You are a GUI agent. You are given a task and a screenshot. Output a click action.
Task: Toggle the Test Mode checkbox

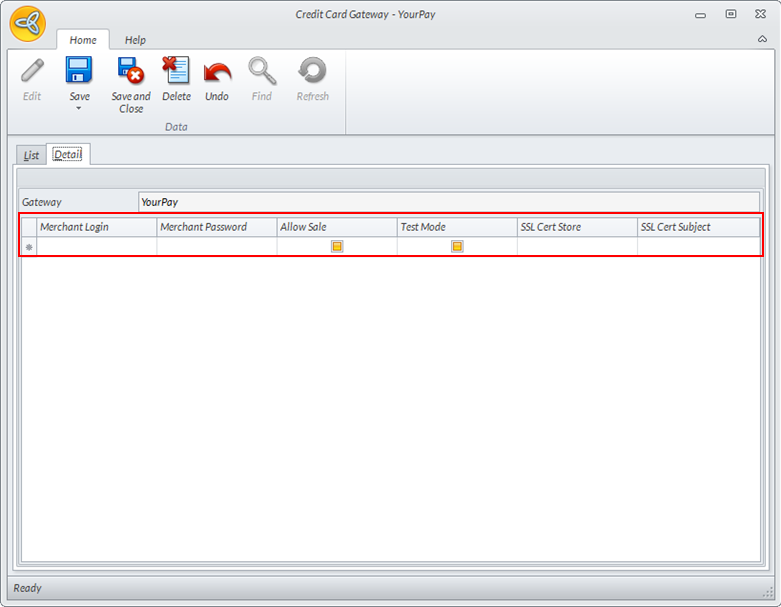pyautogui.click(x=457, y=246)
